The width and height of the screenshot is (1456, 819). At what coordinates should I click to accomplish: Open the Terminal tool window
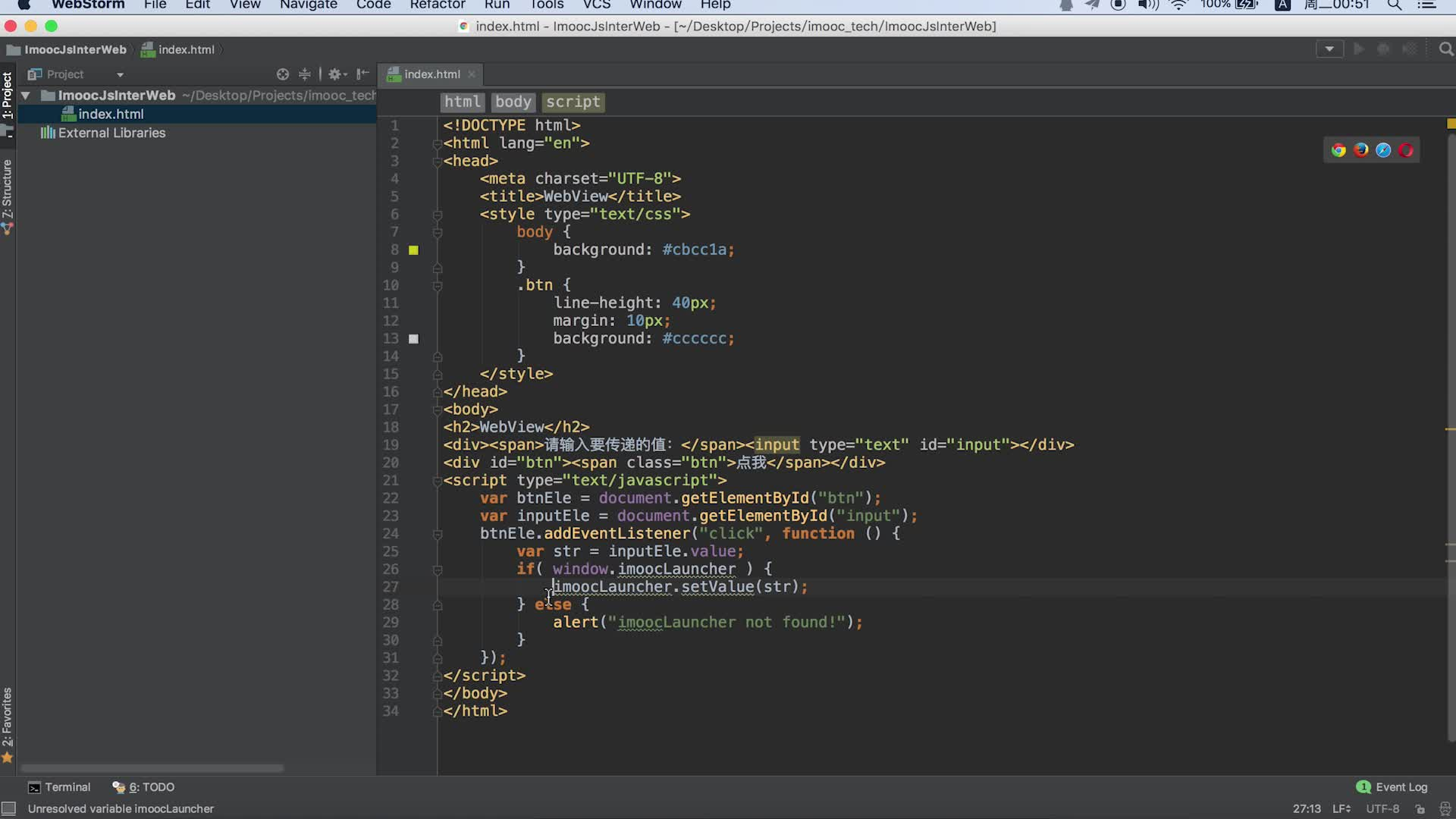point(59,787)
